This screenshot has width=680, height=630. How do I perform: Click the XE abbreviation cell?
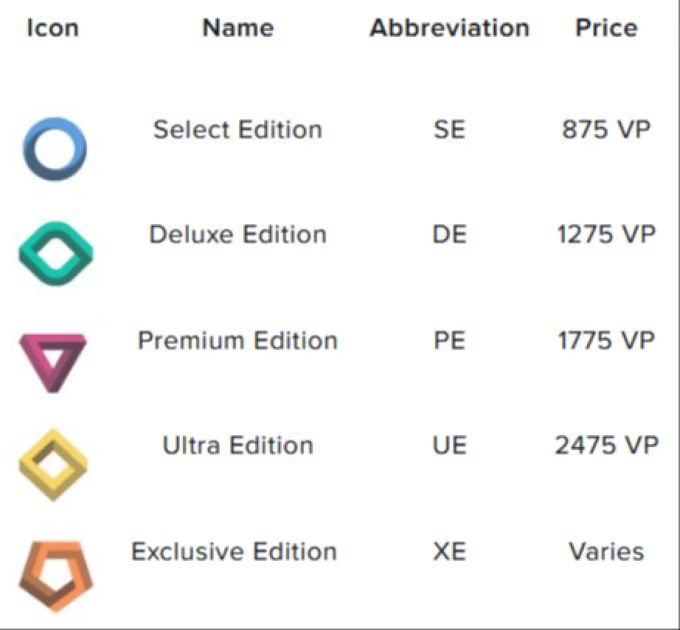point(450,552)
